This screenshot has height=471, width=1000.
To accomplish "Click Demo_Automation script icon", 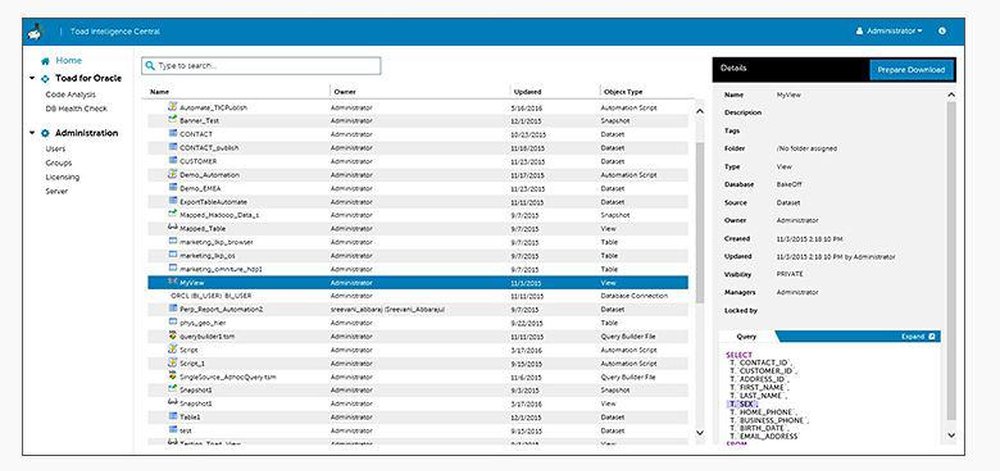I will click(172, 174).
